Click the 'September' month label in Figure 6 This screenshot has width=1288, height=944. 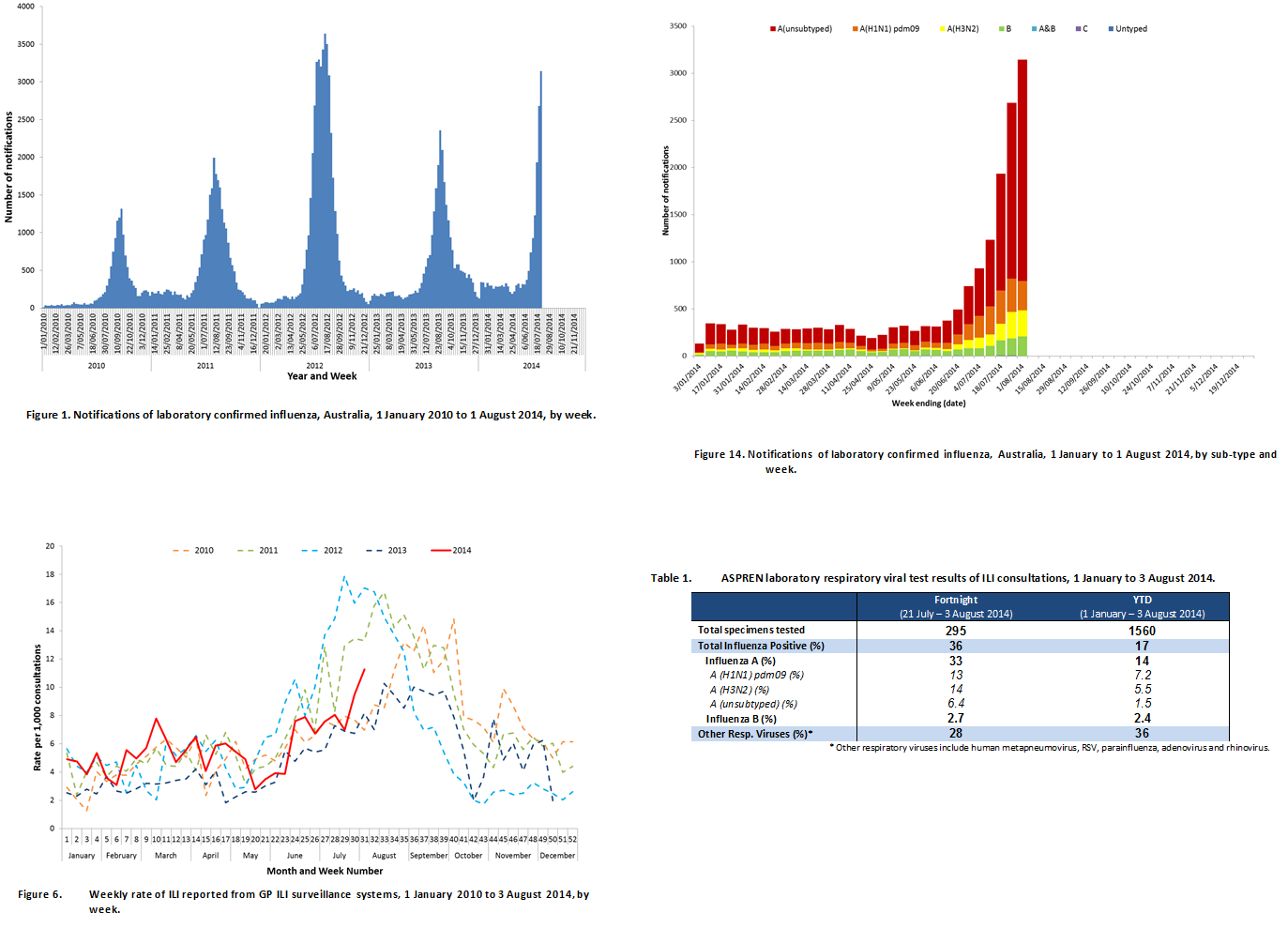[x=429, y=856]
